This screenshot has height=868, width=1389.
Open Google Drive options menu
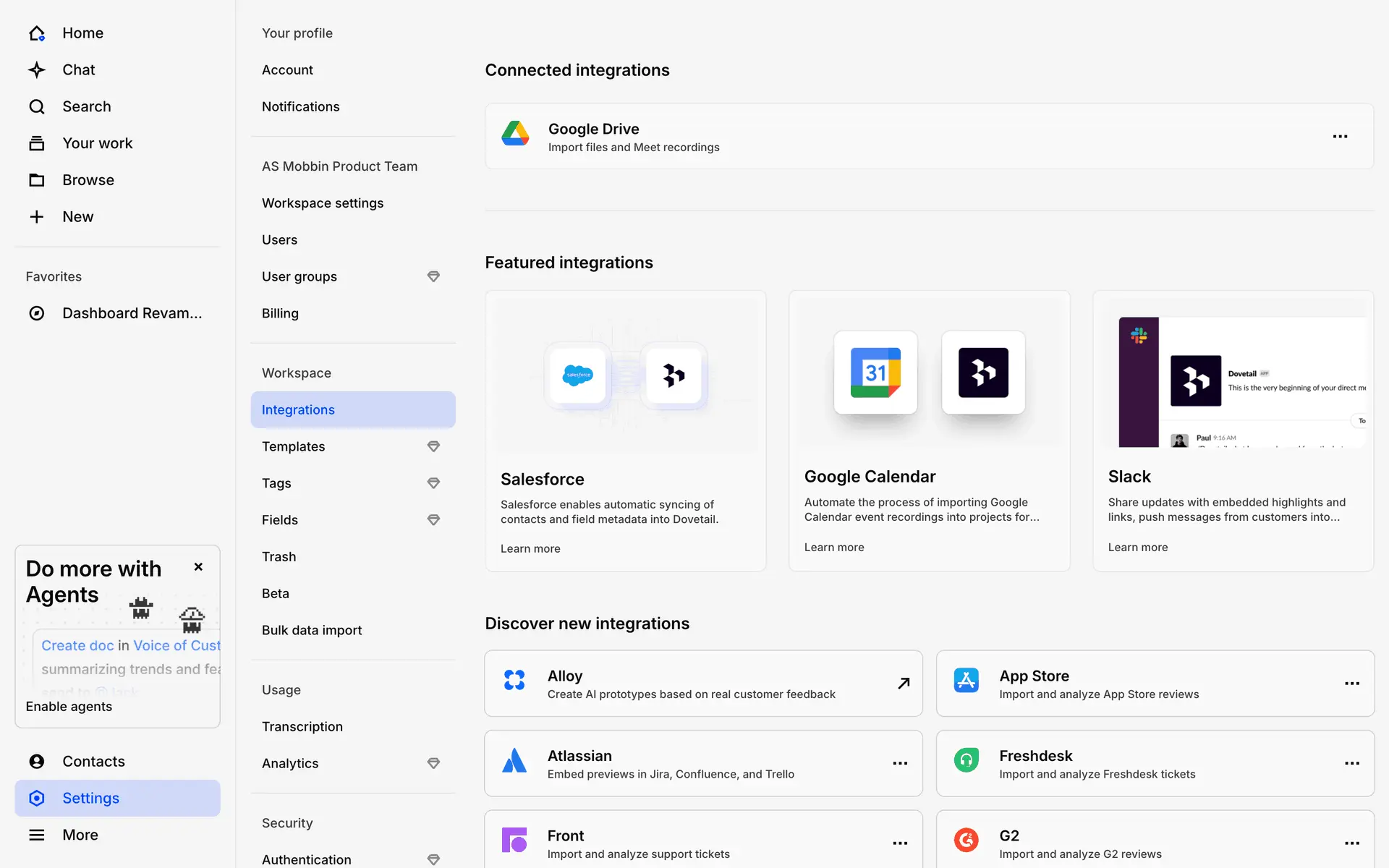click(1340, 137)
